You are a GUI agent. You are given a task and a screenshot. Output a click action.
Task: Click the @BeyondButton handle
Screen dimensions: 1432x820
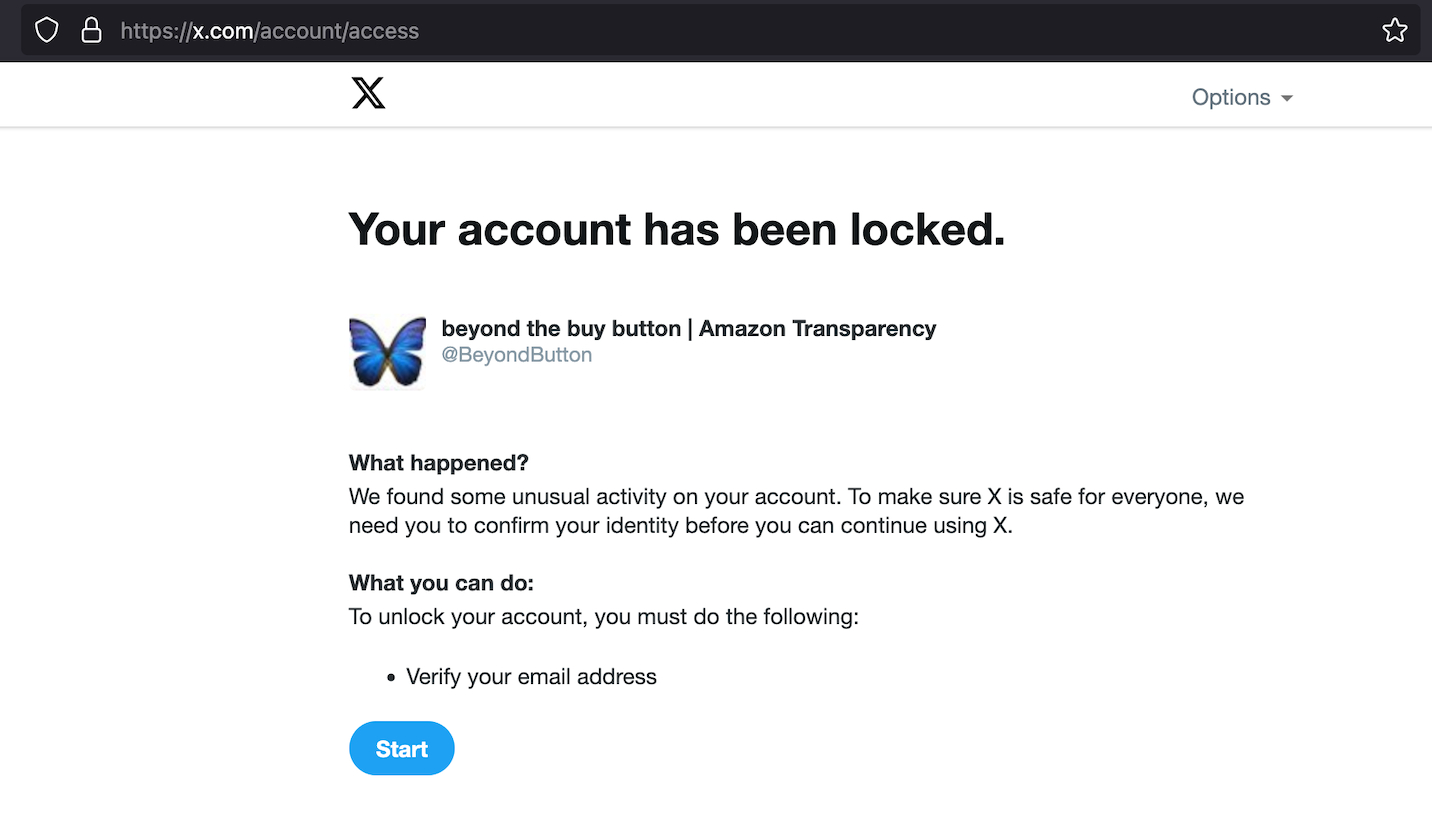[x=516, y=355]
